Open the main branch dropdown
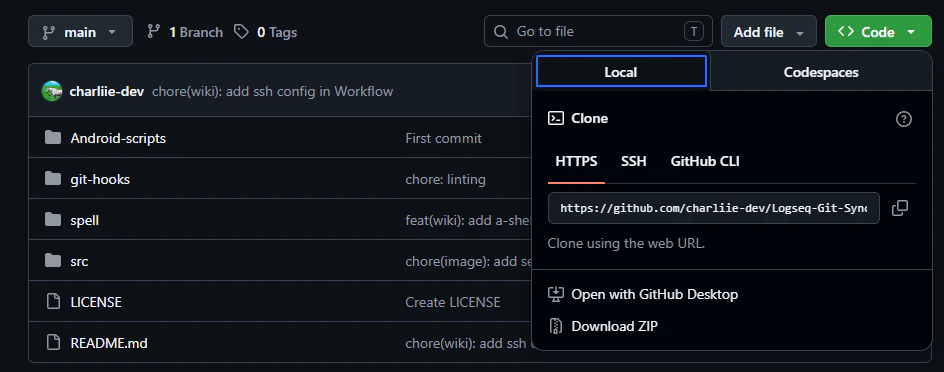Image resolution: width=944 pixels, height=372 pixels. (80, 31)
